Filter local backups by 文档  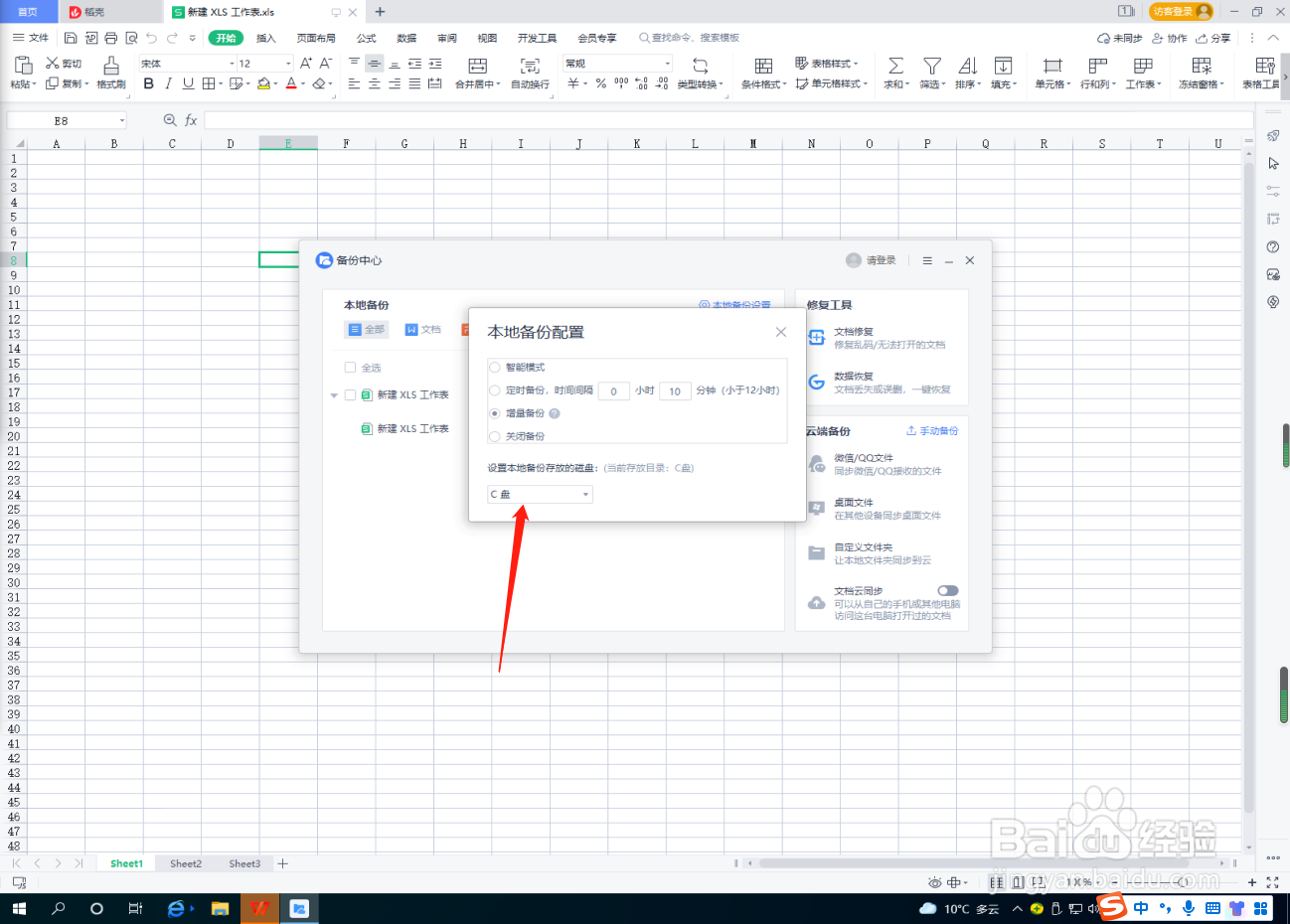tap(423, 329)
